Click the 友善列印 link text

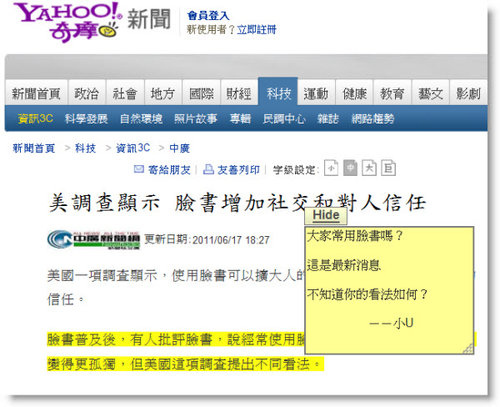point(238,170)
